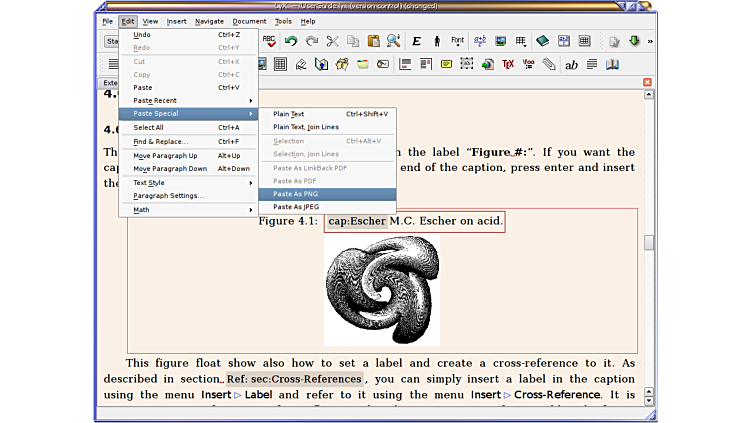Click the undo arrow toolbar icon

click(290, 41)
